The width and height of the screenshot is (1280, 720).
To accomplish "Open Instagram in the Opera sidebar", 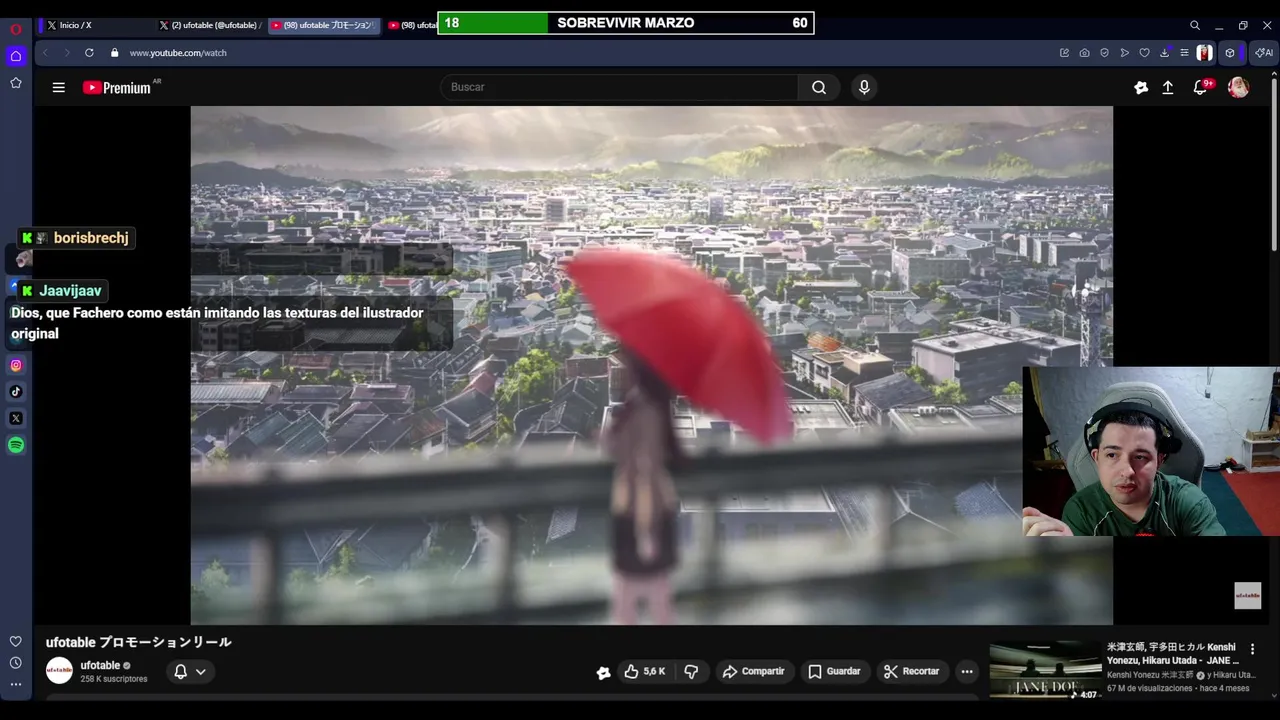I will click(15, 365).
